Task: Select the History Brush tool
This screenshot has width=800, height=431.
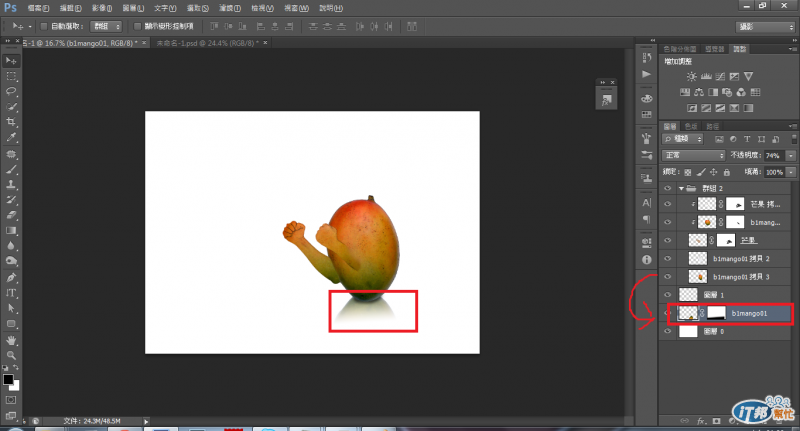Action: pyautogui.click(x=11, y=200)
